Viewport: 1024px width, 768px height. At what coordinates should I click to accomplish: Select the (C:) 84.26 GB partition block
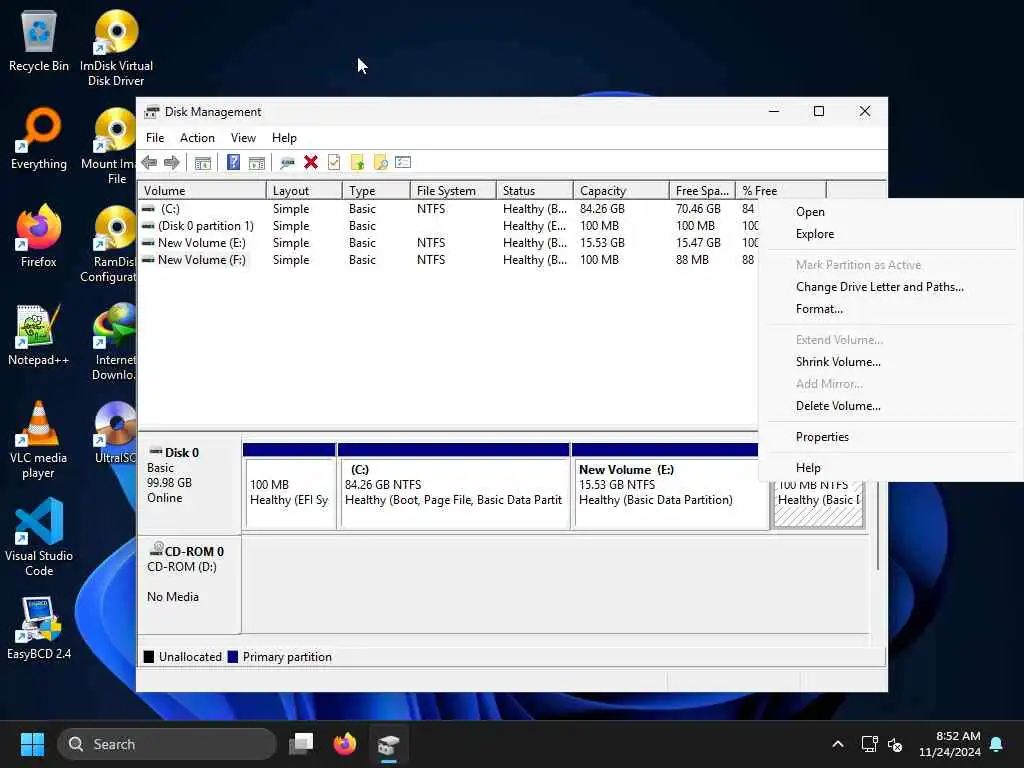tap(453, 486)
